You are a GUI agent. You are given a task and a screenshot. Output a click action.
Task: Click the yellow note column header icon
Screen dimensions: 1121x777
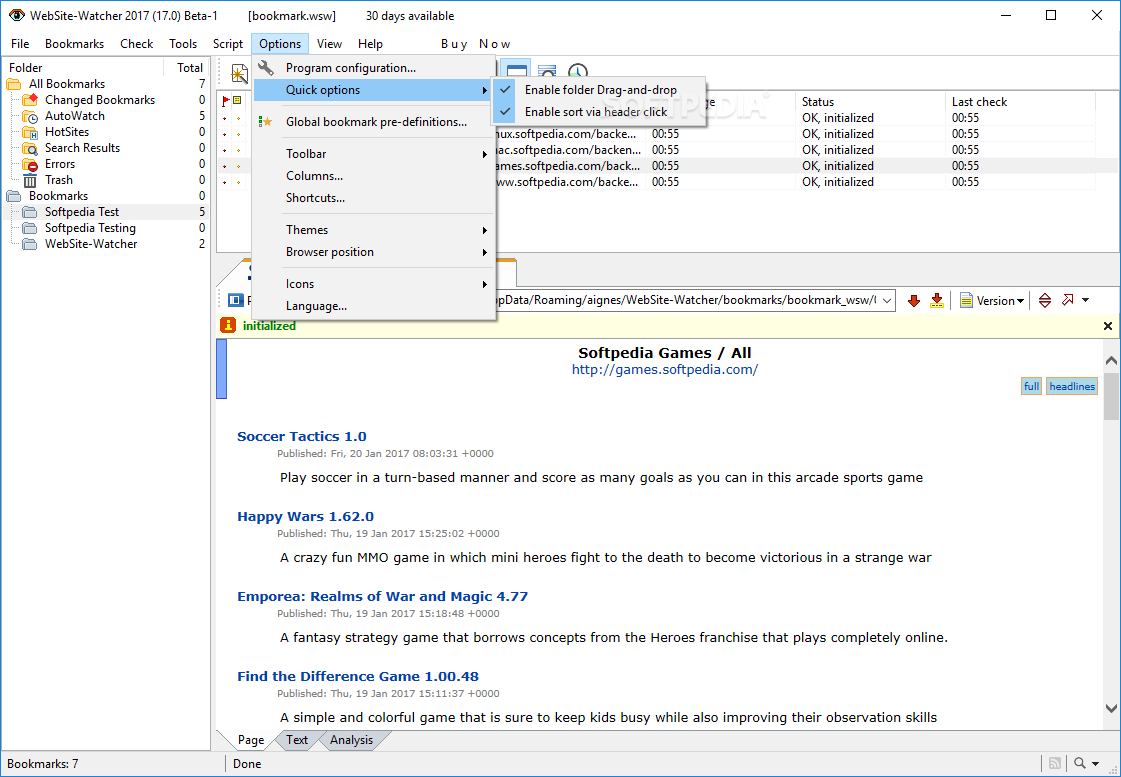tap(237, 102)
